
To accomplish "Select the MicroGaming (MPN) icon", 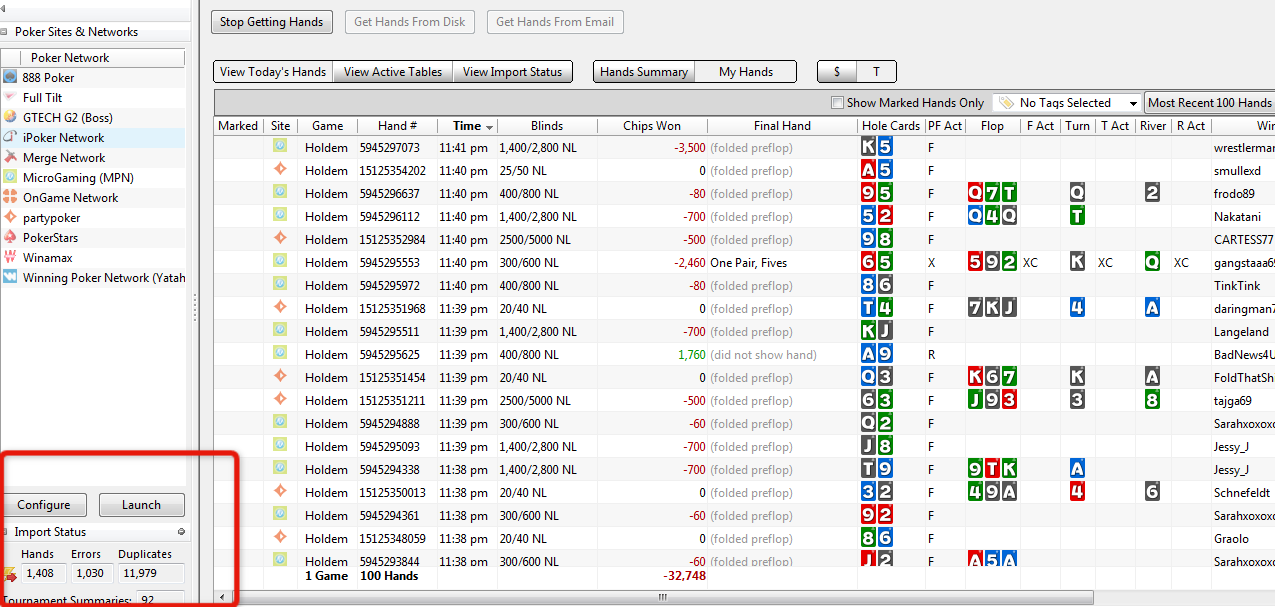I will 10,177.
